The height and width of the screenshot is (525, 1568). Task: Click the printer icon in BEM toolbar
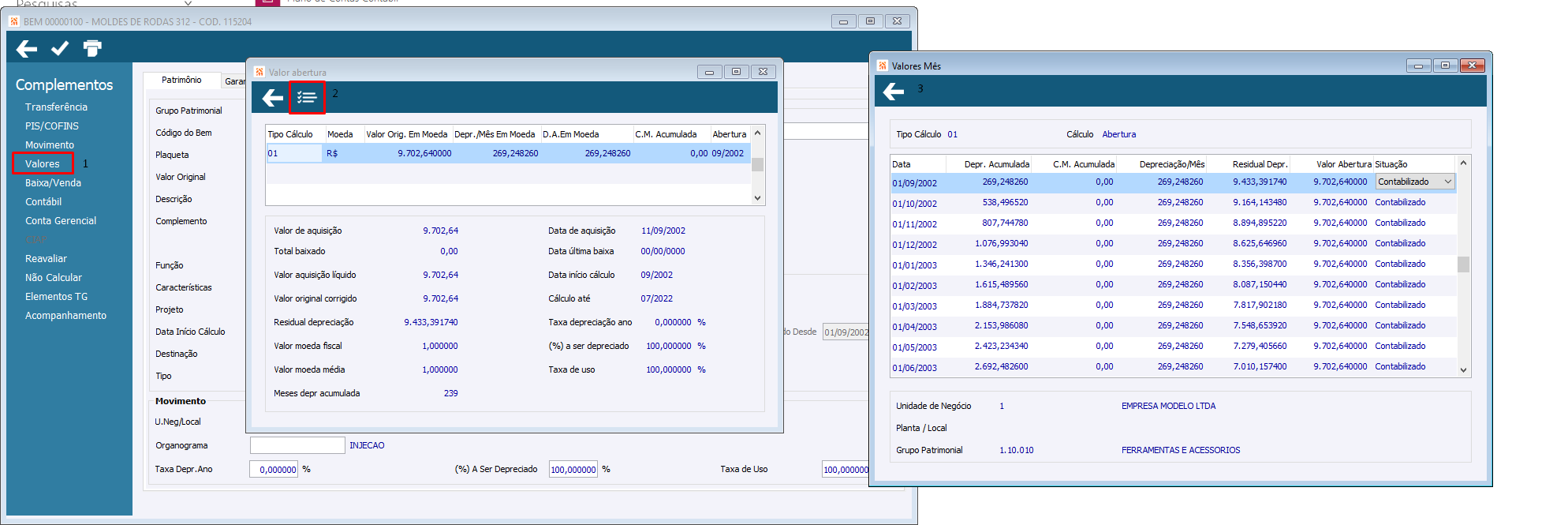(92, 49)
